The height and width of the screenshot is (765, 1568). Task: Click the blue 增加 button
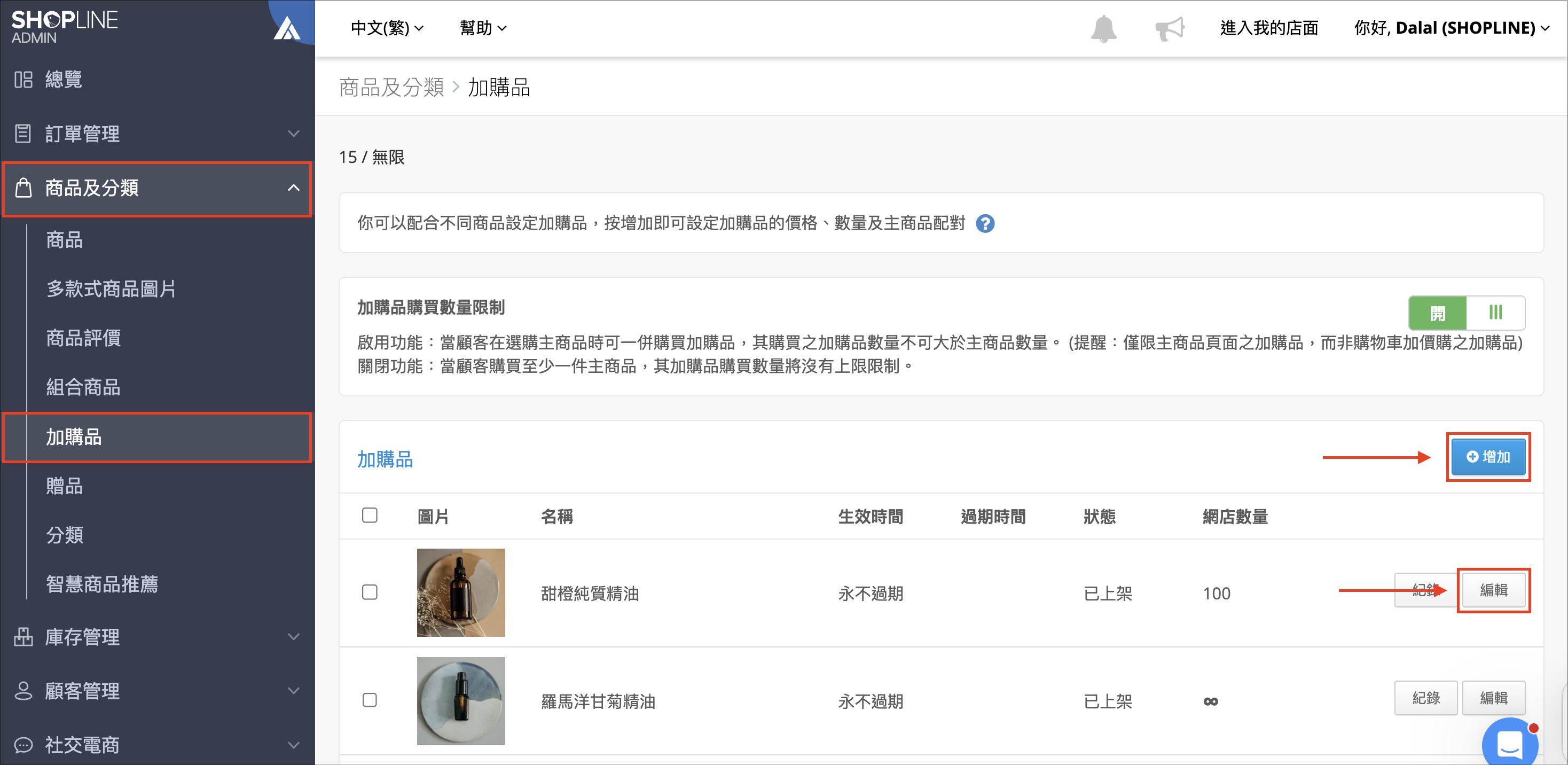pos(1488,457)
